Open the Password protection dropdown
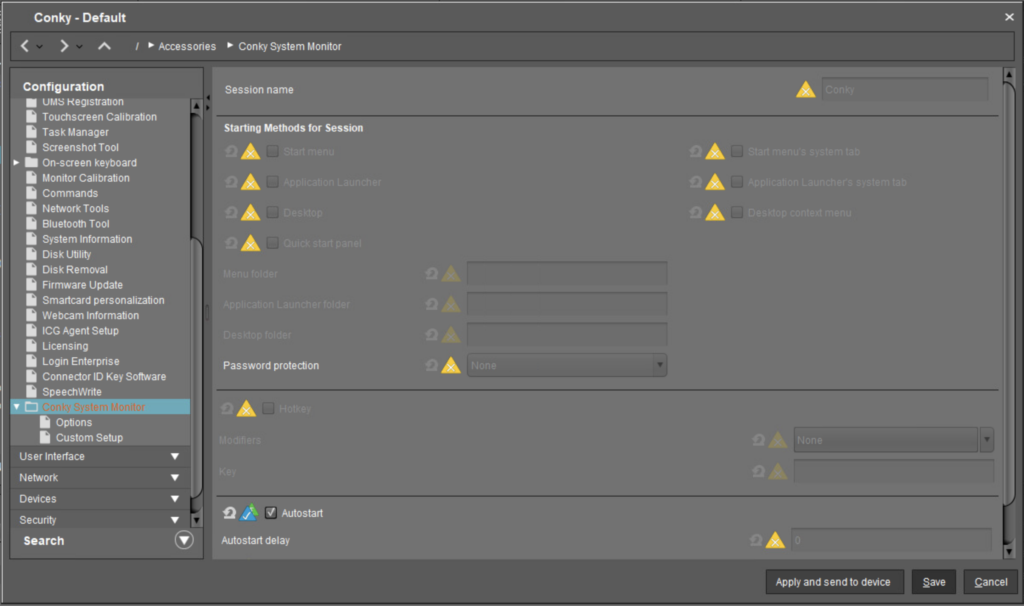The height and width of the screenshot is (606, 1024). (x=567, y=366)
